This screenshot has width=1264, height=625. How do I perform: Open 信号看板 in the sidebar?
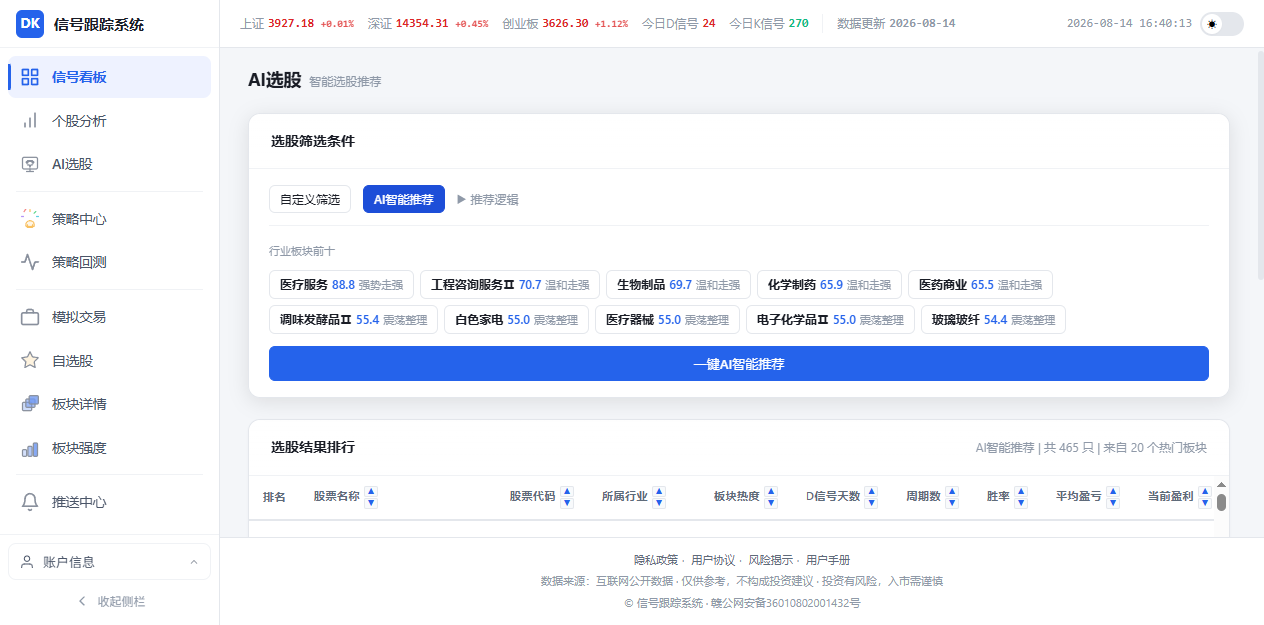pyautogui.click(x=109, y=77)
